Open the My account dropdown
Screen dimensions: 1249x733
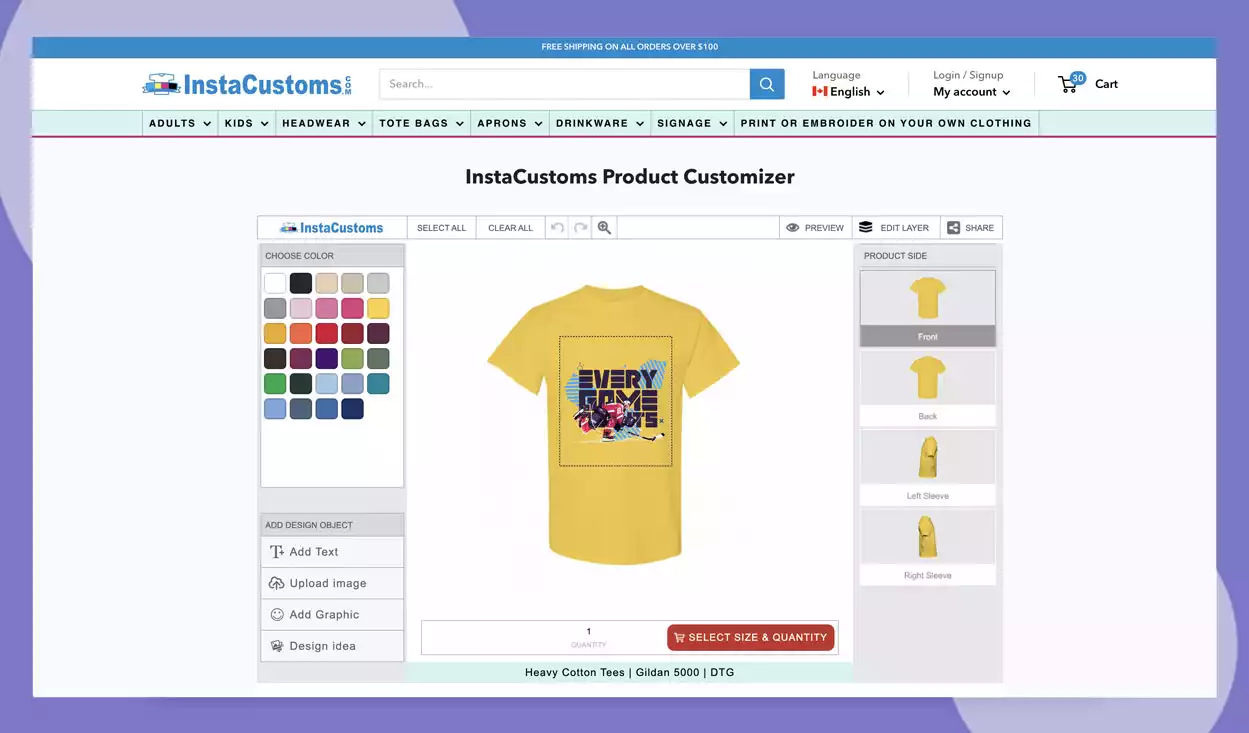[971, 92]
